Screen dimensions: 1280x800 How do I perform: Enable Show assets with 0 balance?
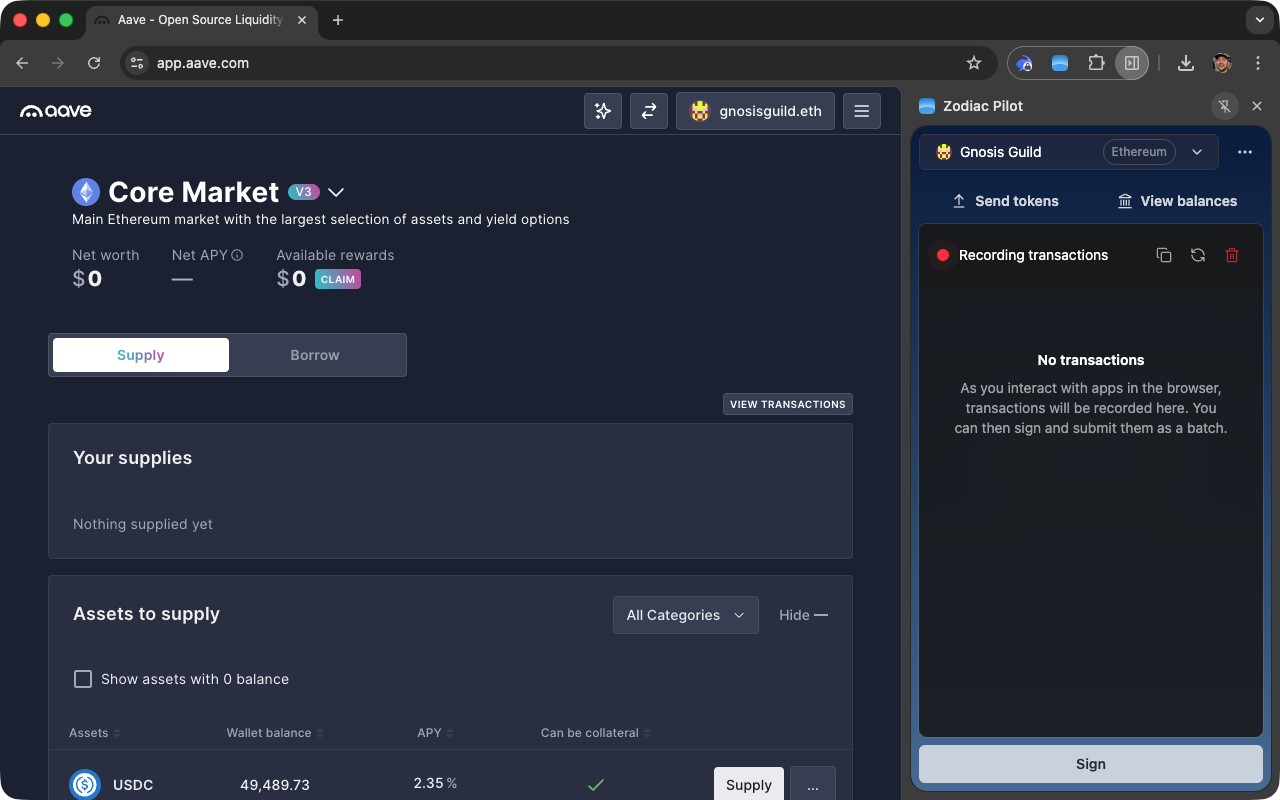(x=83, y=679)
